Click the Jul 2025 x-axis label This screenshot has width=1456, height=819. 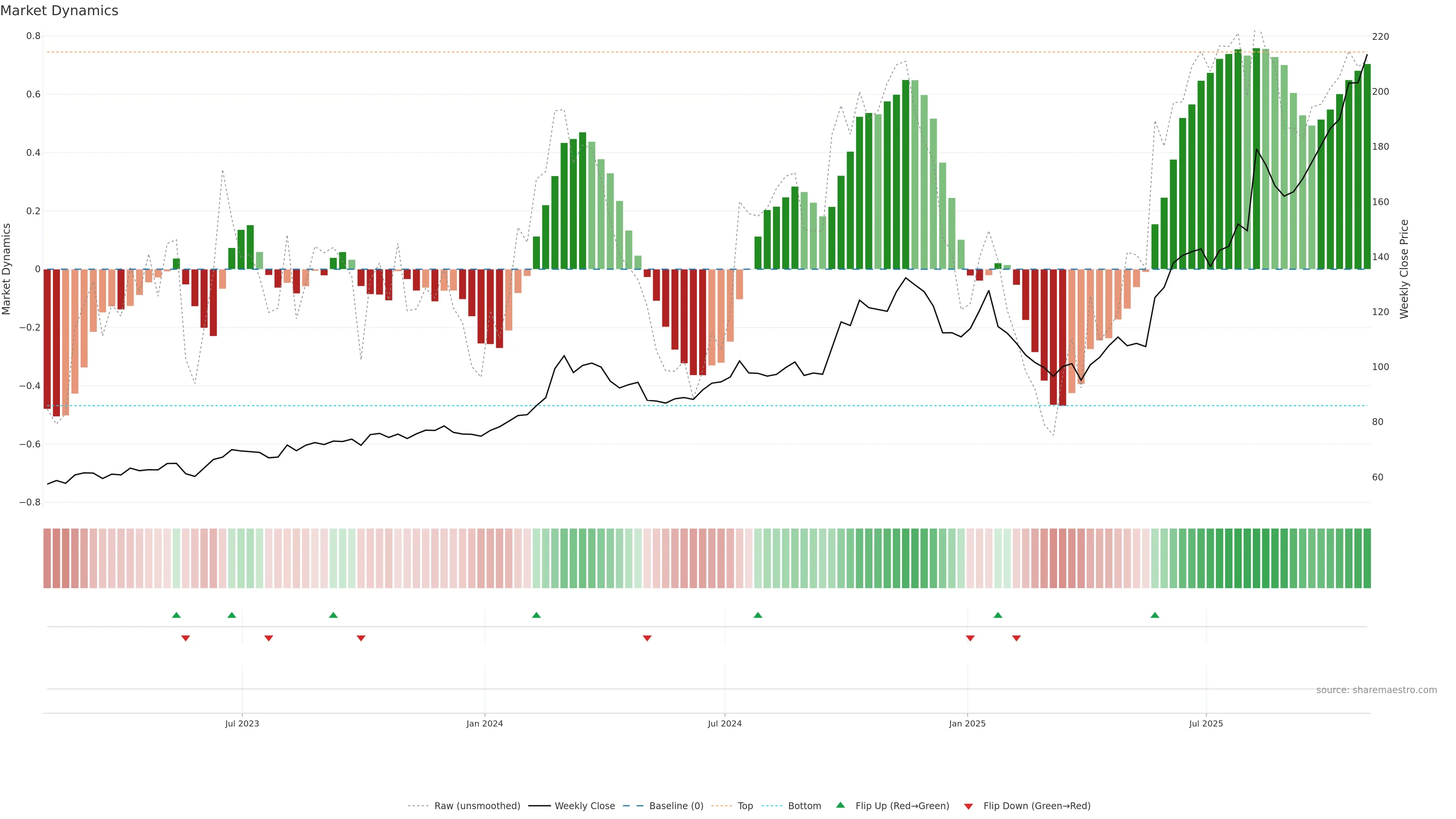[1206, 723]
